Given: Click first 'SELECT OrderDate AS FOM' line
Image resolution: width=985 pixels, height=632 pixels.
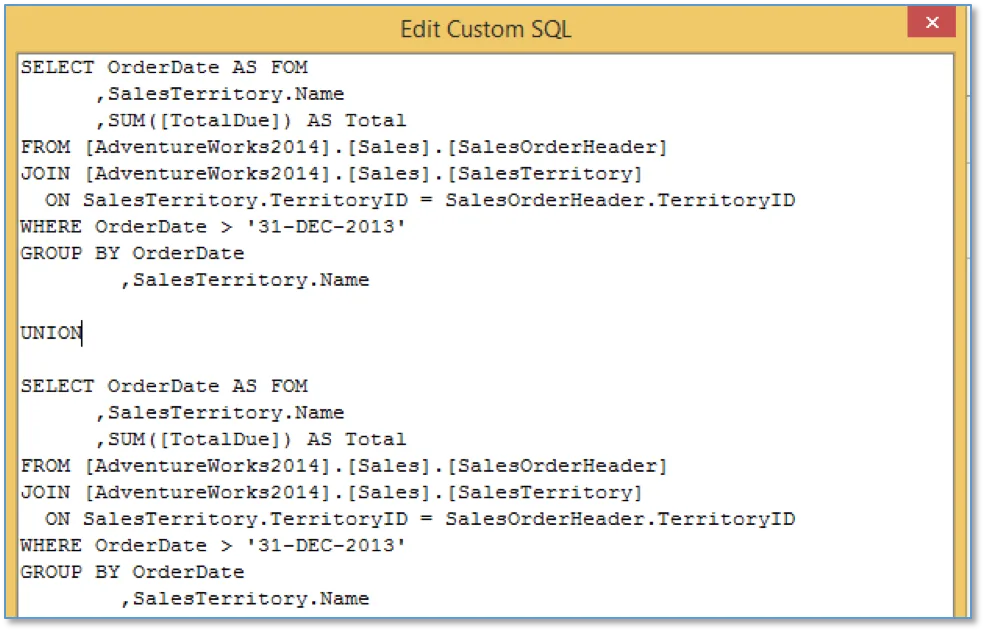Looking at the screenshot, I should pyautogui.click(x=164, y=67).
